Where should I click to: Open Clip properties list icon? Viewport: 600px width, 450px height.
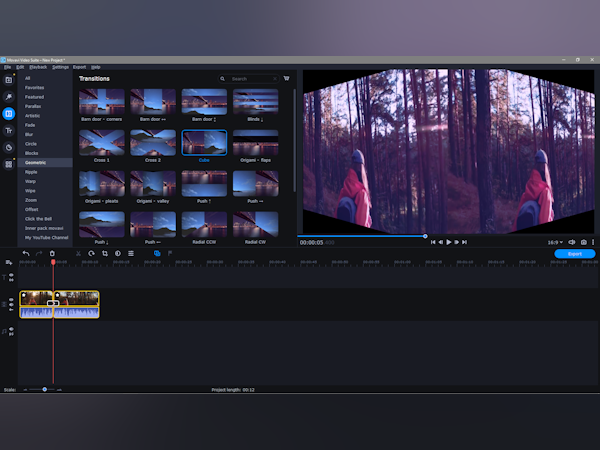(131, 253)
